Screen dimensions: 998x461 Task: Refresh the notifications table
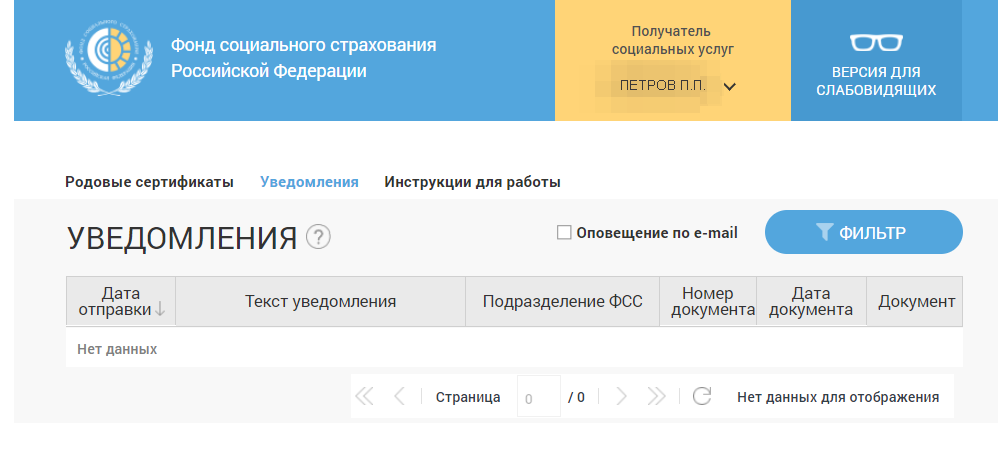point(702,397)
